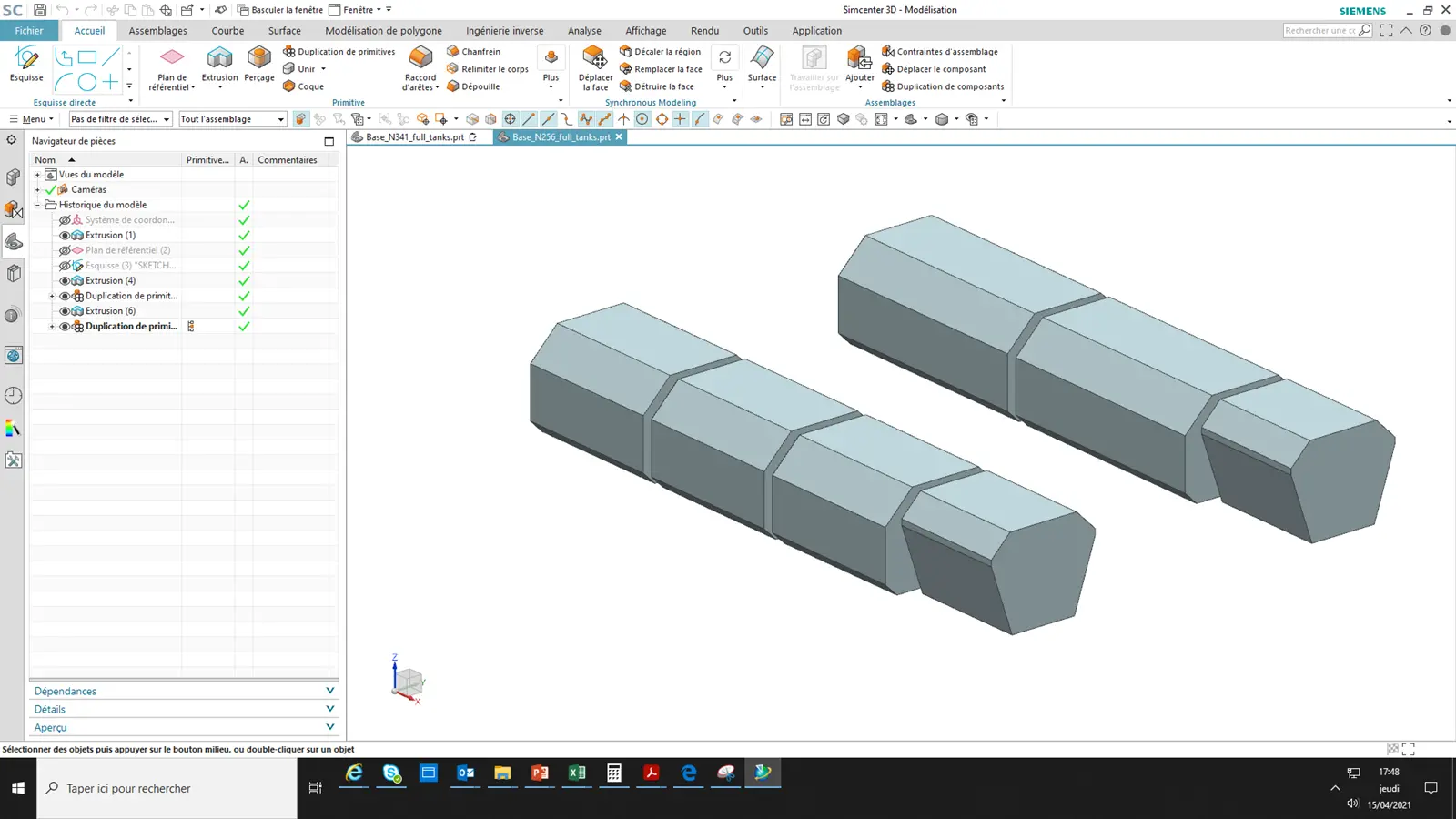Click the Chanfrein chamfer icon
This screenshot has width=1456, height=819.
pos(453,52)
